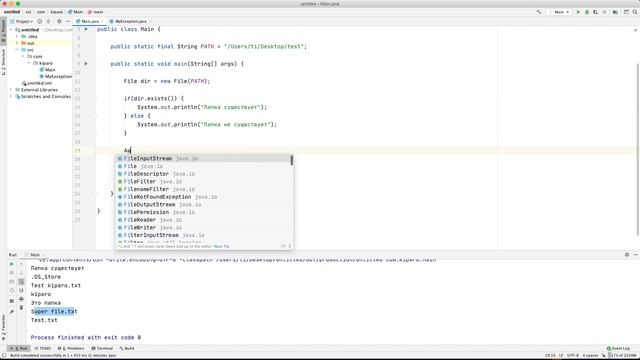This screenshot has height=360, width=640.
Task: Click the kiparo breadcrumb in navigation bar
Action: [x=57, y=12]
